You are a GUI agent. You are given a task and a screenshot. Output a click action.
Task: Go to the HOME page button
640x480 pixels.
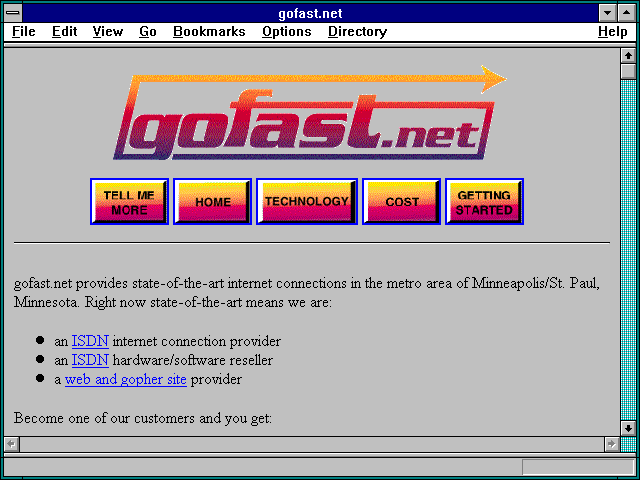tap(212, 202)
